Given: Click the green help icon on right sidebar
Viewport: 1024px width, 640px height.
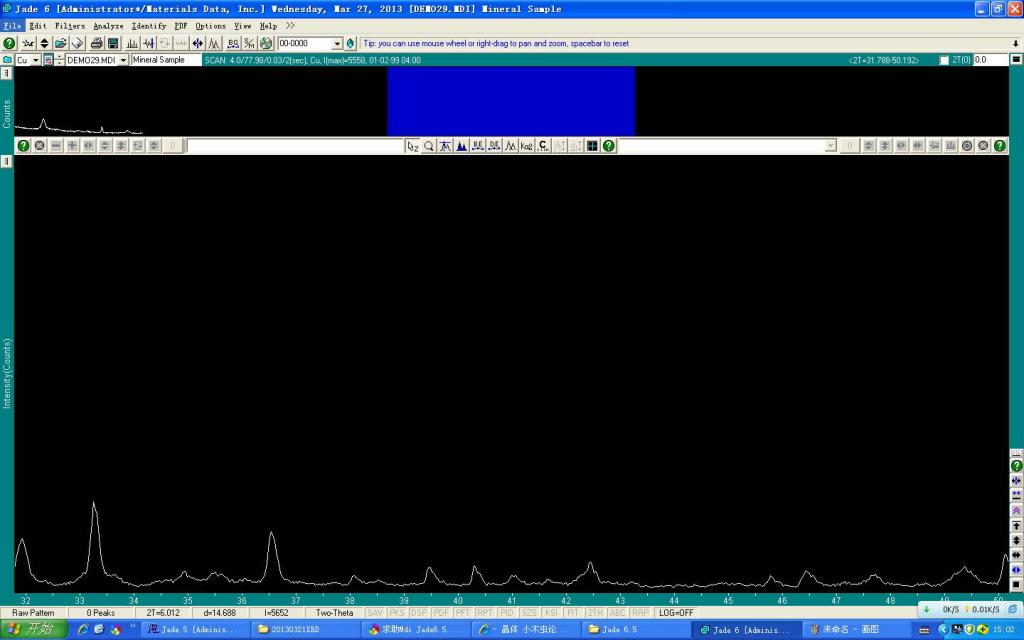Looking at the screenshot, I should click(x=1016, y=466).
